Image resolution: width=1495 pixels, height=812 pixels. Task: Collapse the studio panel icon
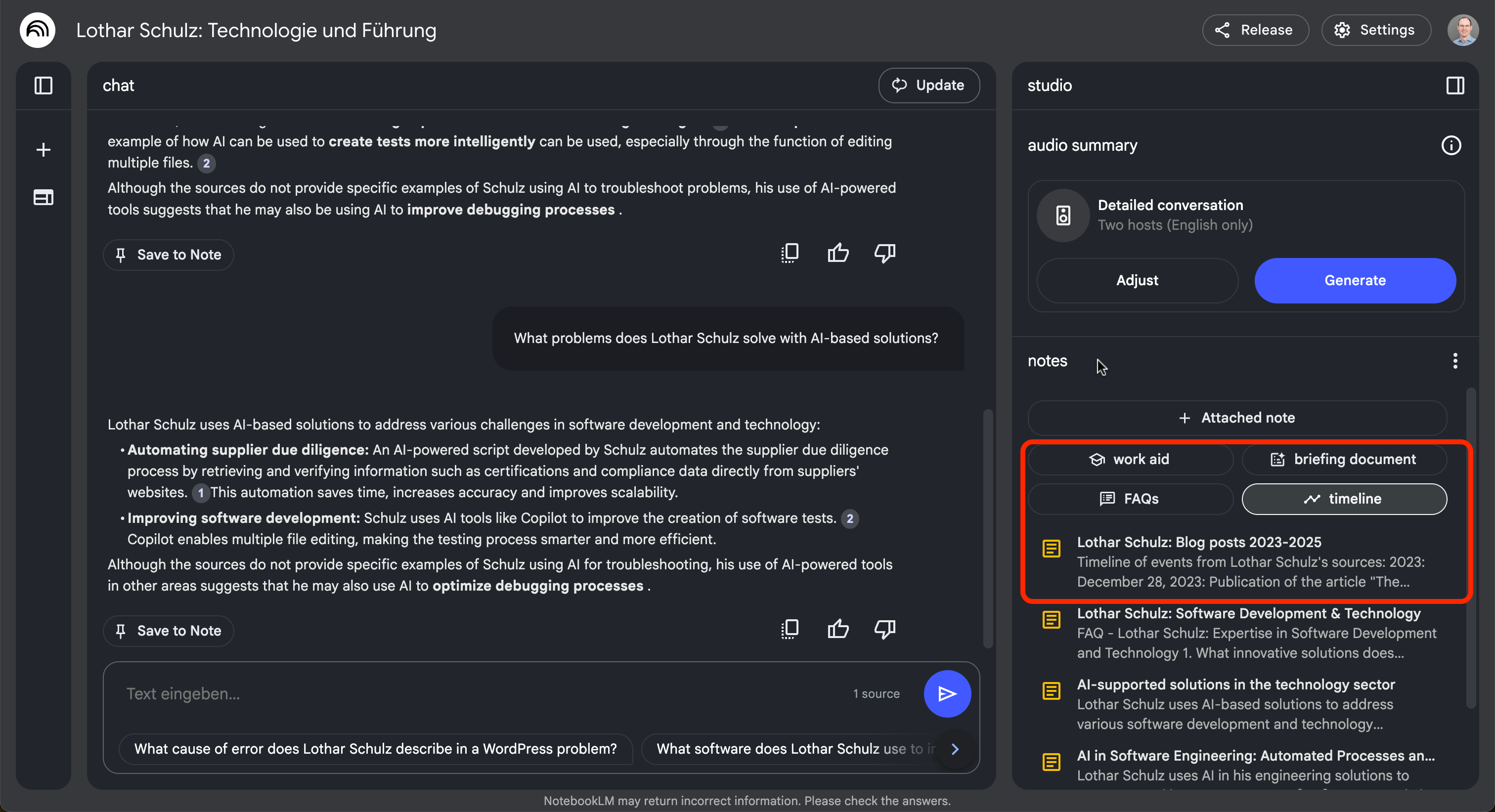(x=1455, y=85)
